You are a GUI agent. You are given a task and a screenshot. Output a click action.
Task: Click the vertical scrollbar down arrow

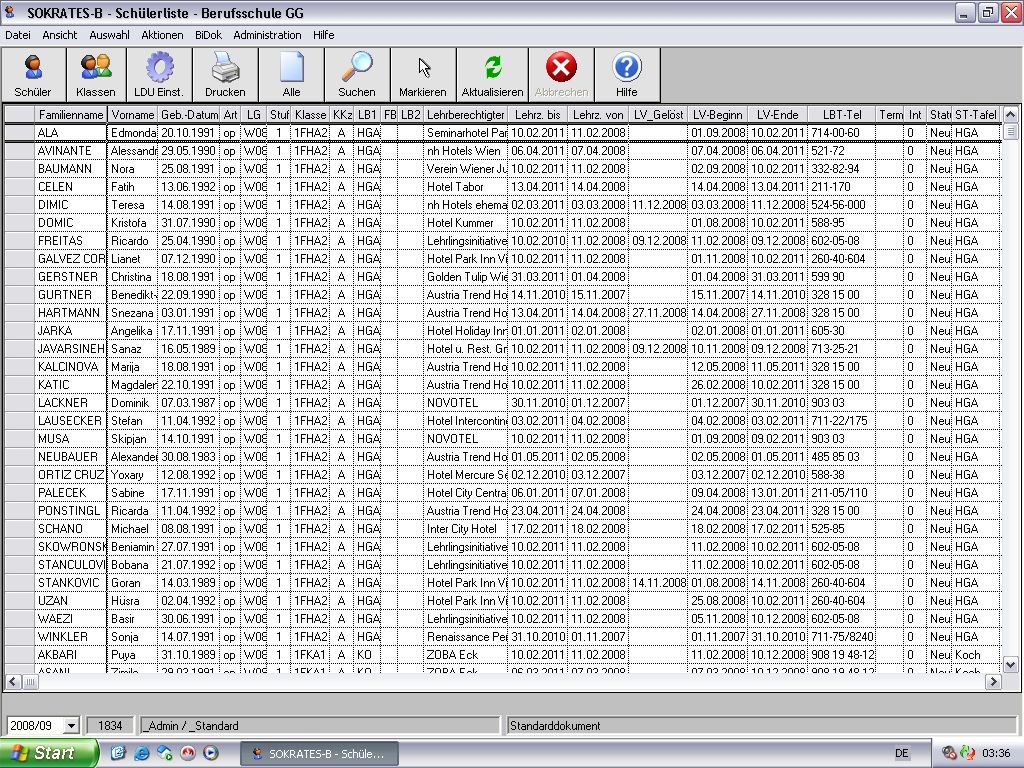1010,664
